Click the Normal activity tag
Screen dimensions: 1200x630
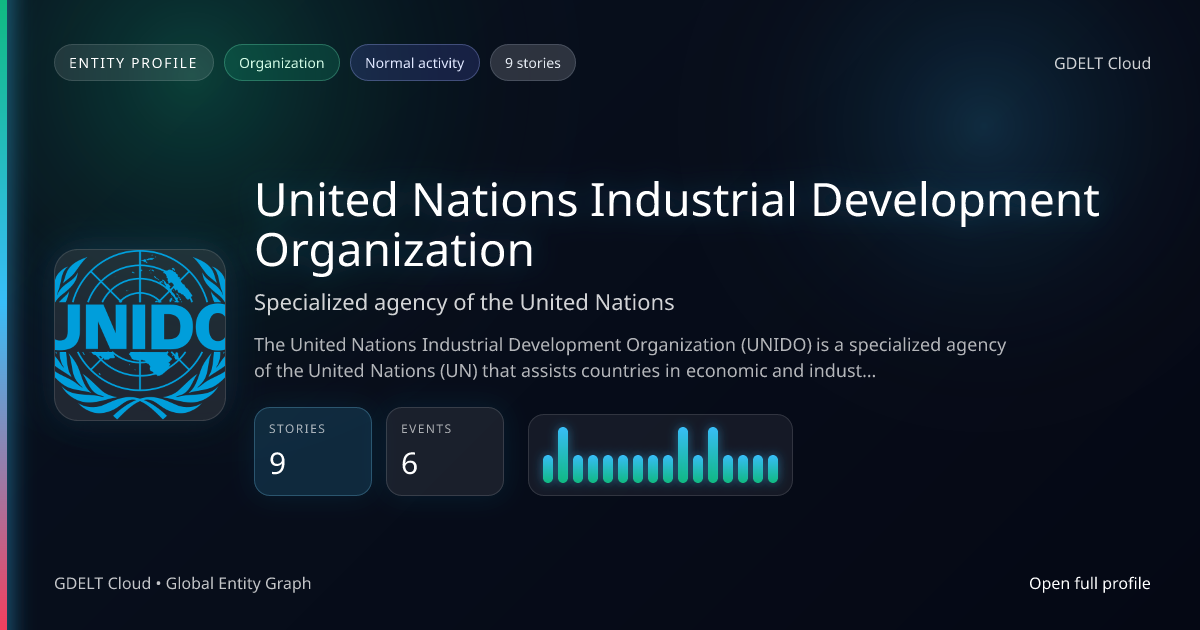tap(415, 63)
